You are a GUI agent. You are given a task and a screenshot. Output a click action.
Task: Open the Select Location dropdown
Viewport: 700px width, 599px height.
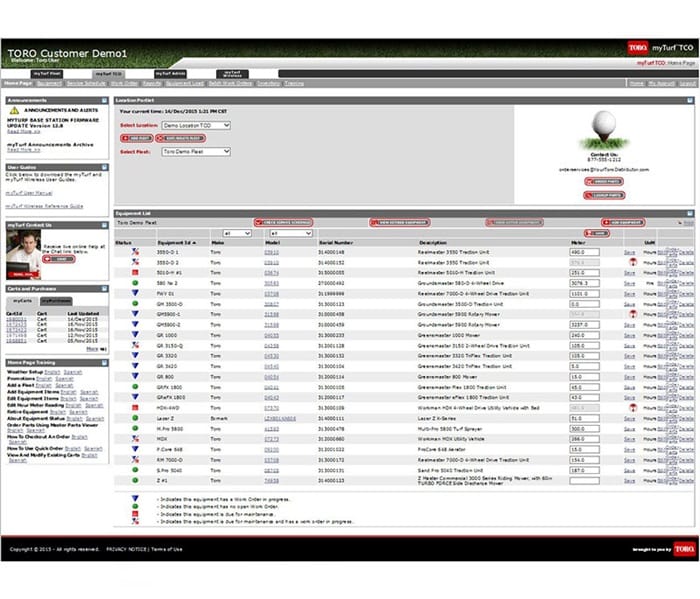(196, 125)
